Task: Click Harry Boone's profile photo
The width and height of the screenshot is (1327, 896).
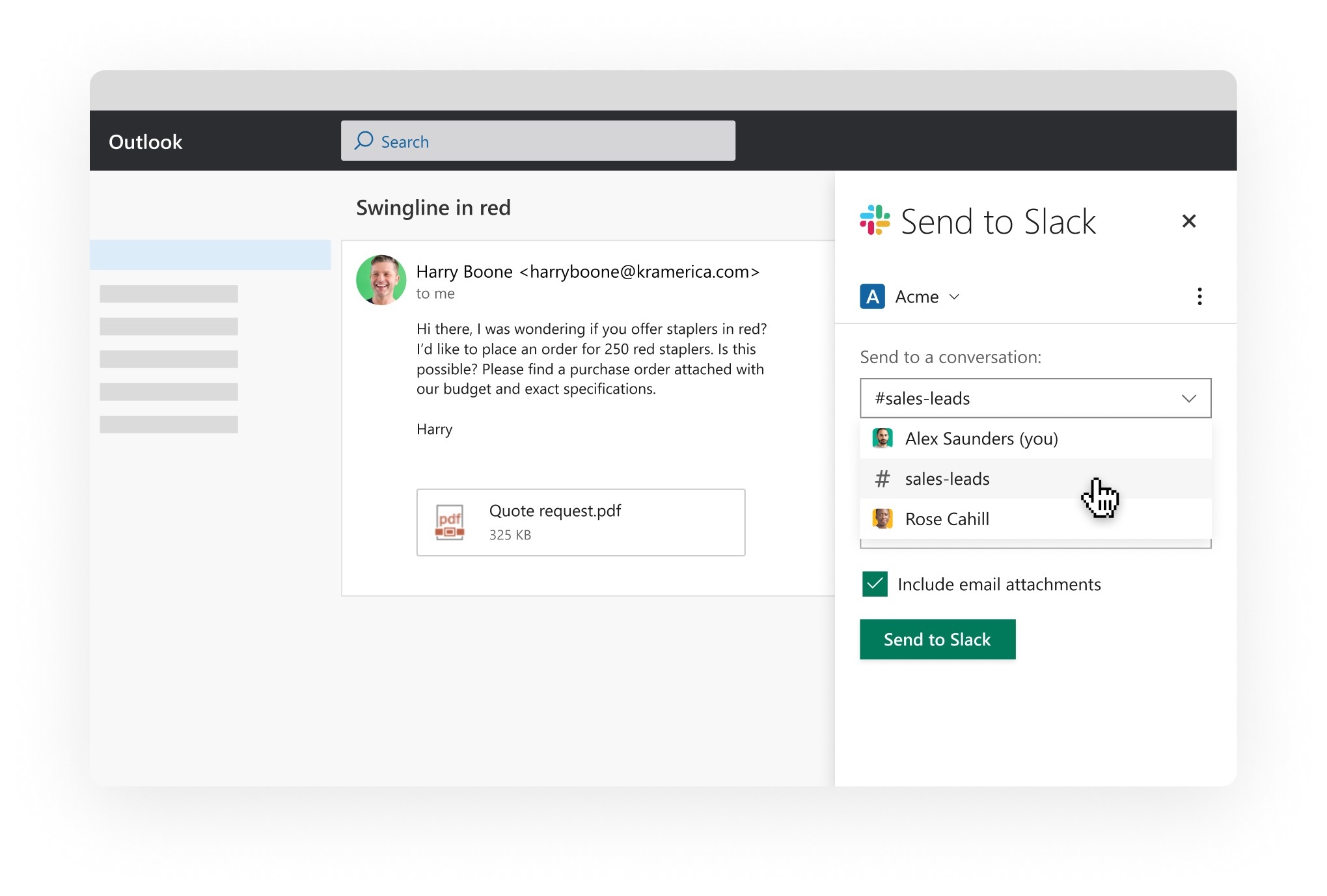Action: (381, 280)
